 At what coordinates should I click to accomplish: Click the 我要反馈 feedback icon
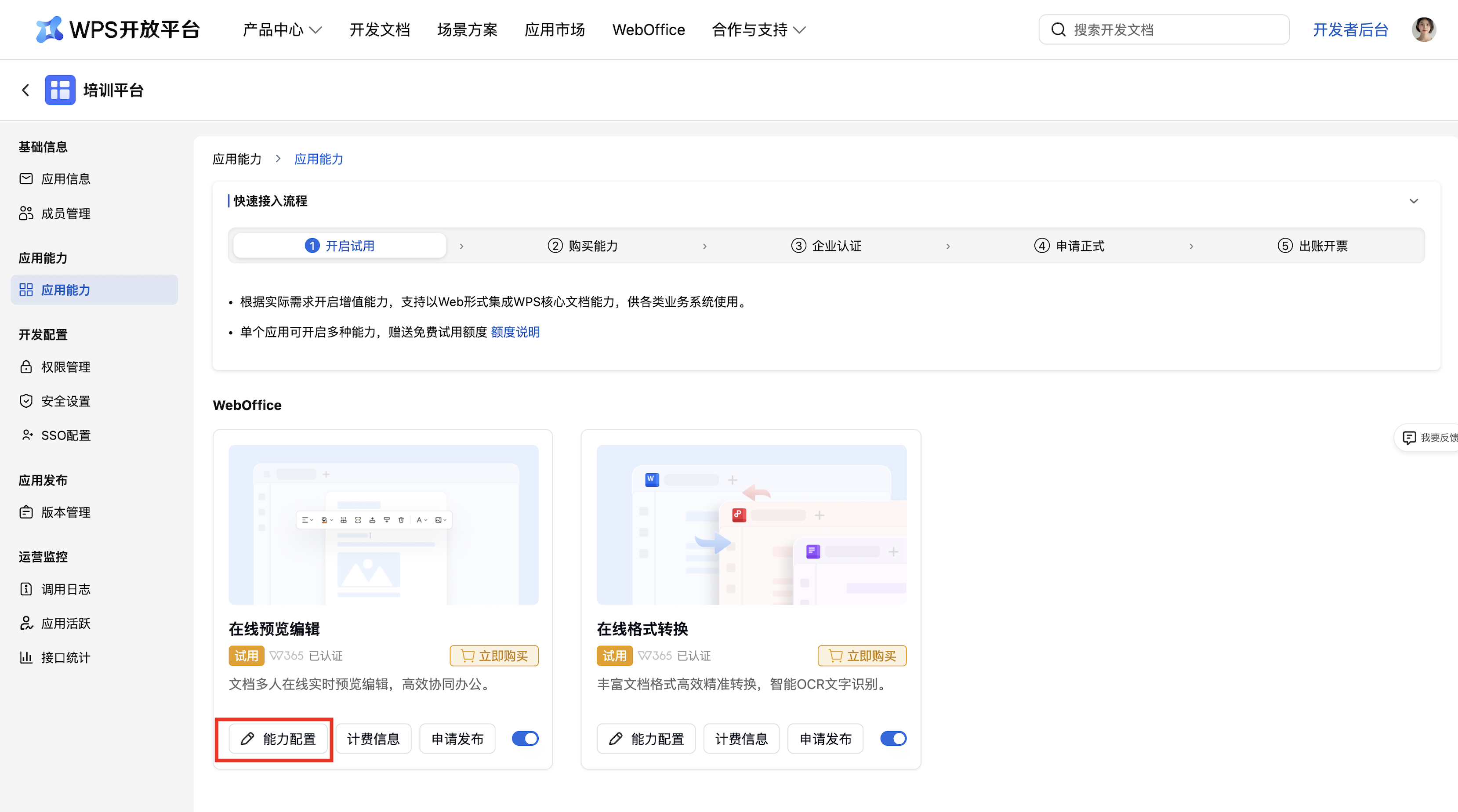click(1409, 437)
